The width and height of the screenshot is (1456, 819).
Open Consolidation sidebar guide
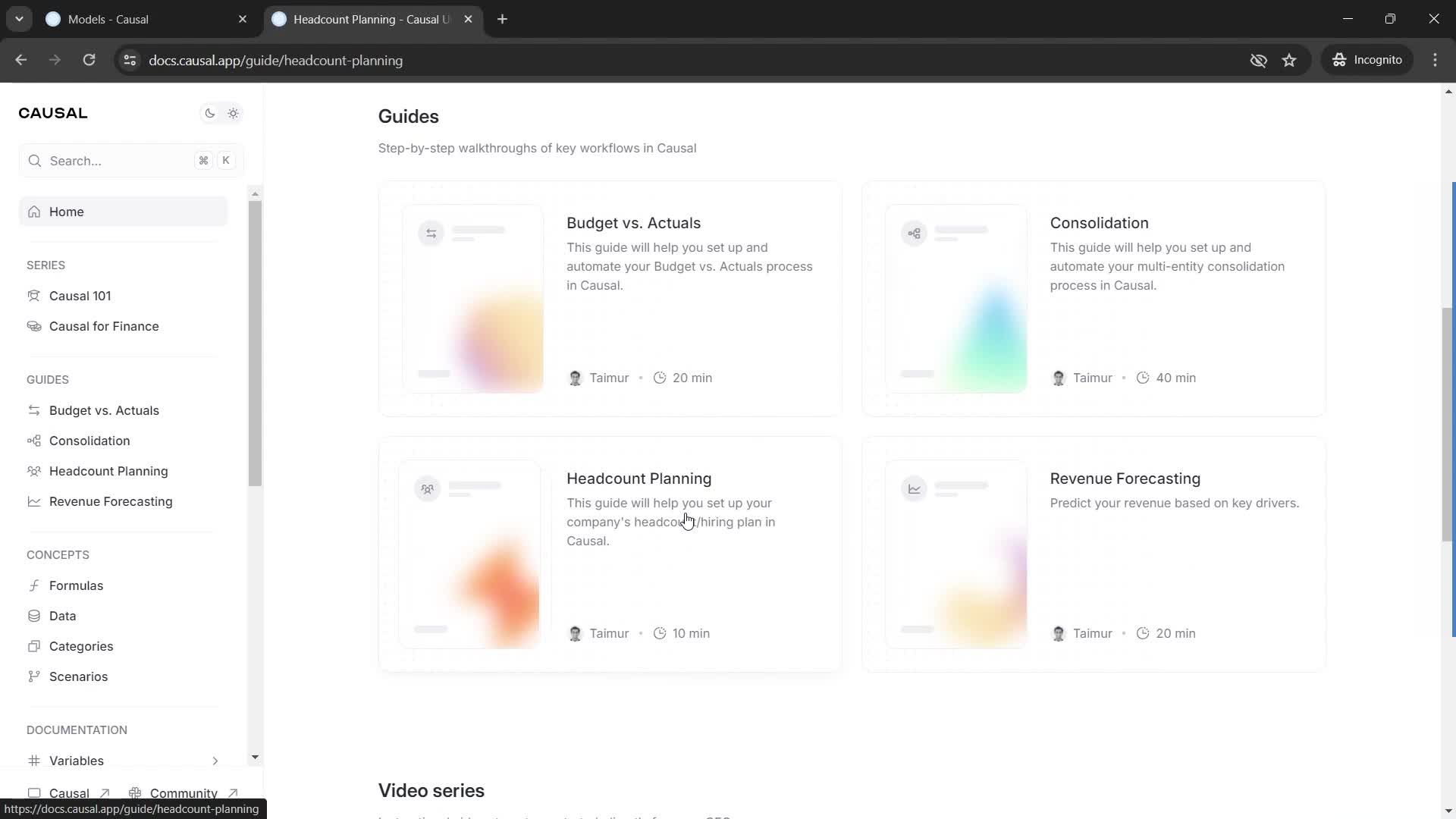[89, 441]
